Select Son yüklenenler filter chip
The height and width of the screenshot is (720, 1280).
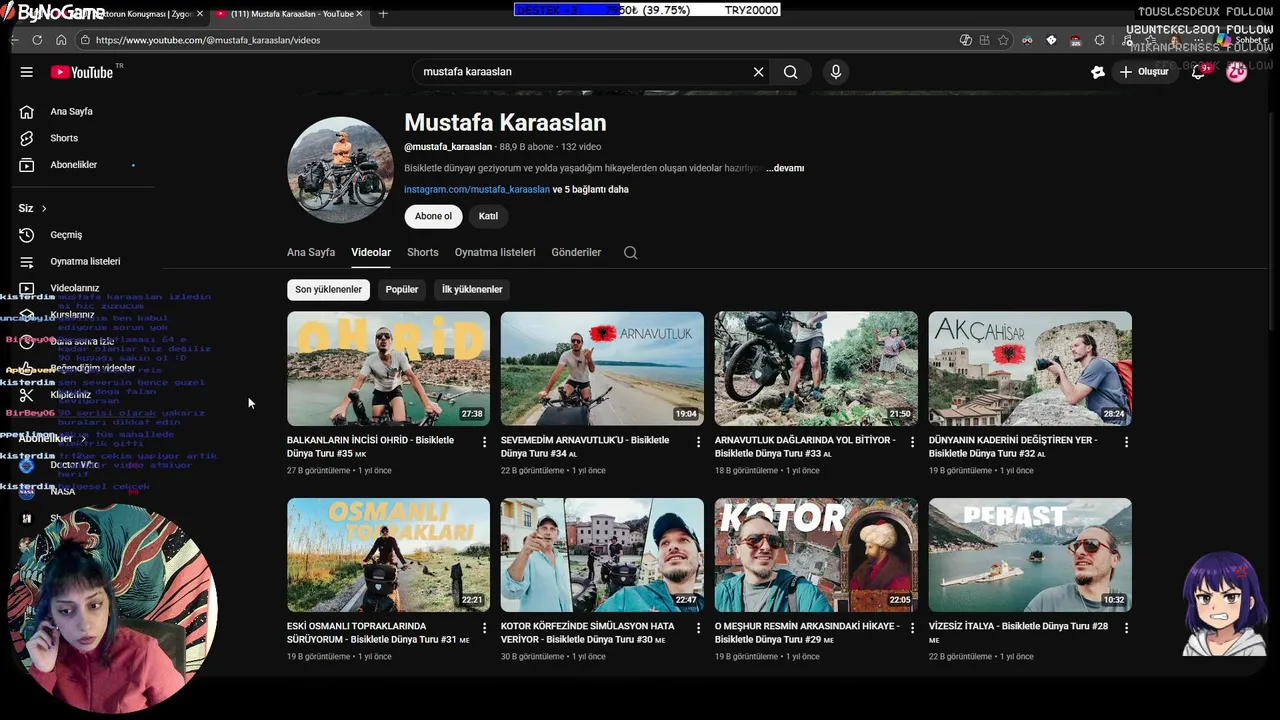[x=328, y=290]
